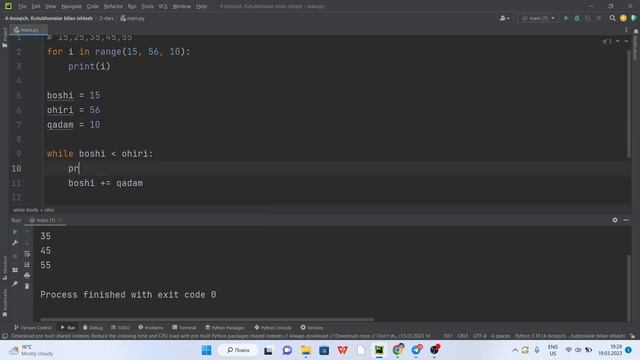Open the TODO tool window tab

120,327
